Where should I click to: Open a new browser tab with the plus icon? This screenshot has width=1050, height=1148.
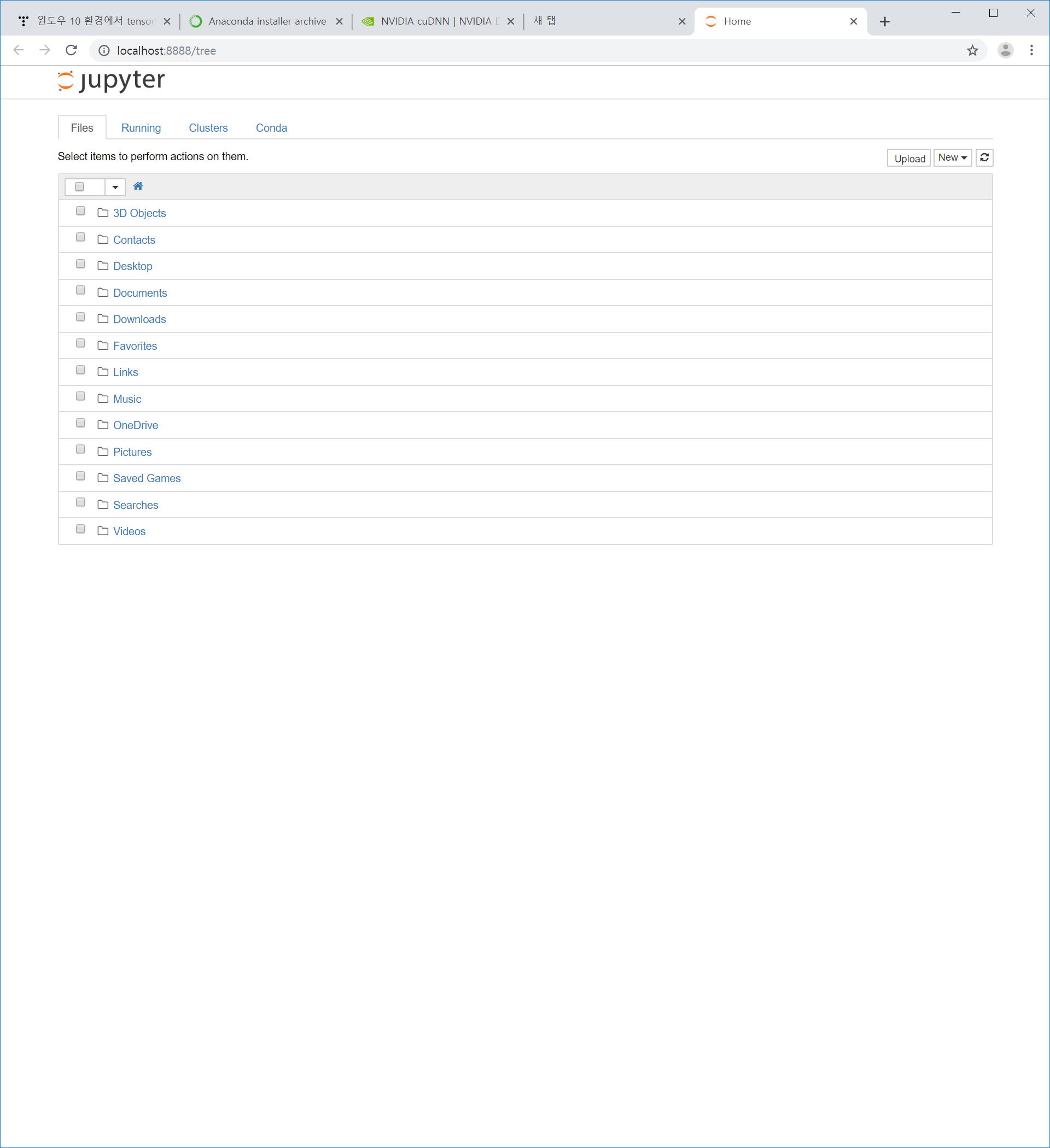tap(884, 22)
